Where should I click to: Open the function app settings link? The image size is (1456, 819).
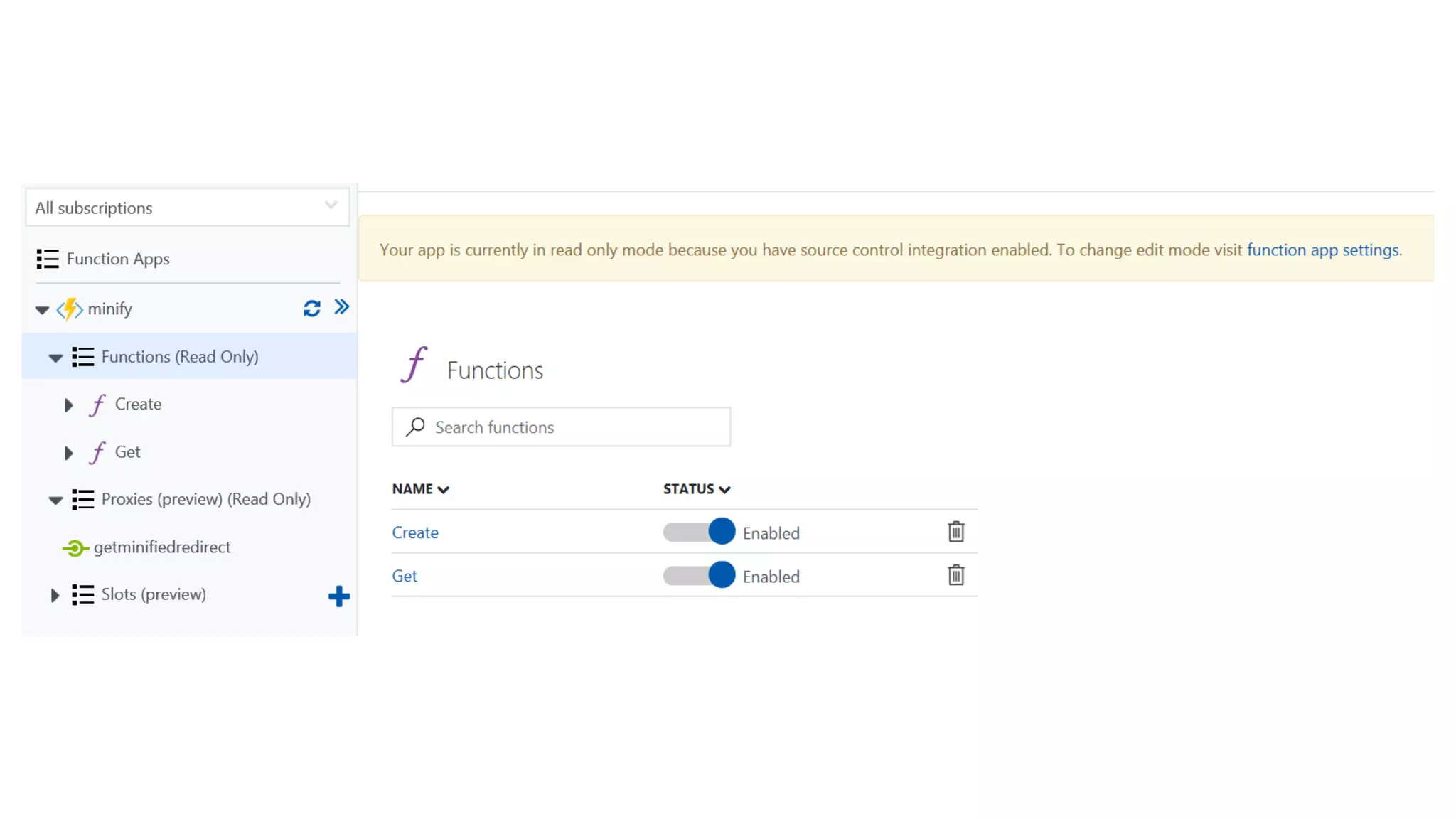point(1322,250)
